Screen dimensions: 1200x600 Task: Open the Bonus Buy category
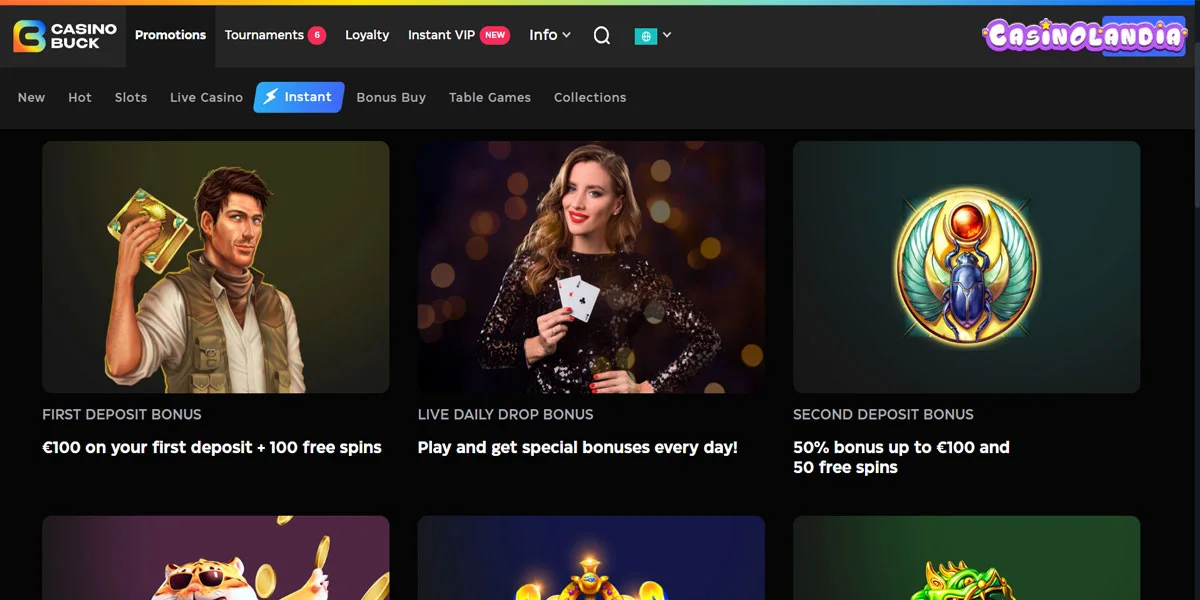point(391,97)
